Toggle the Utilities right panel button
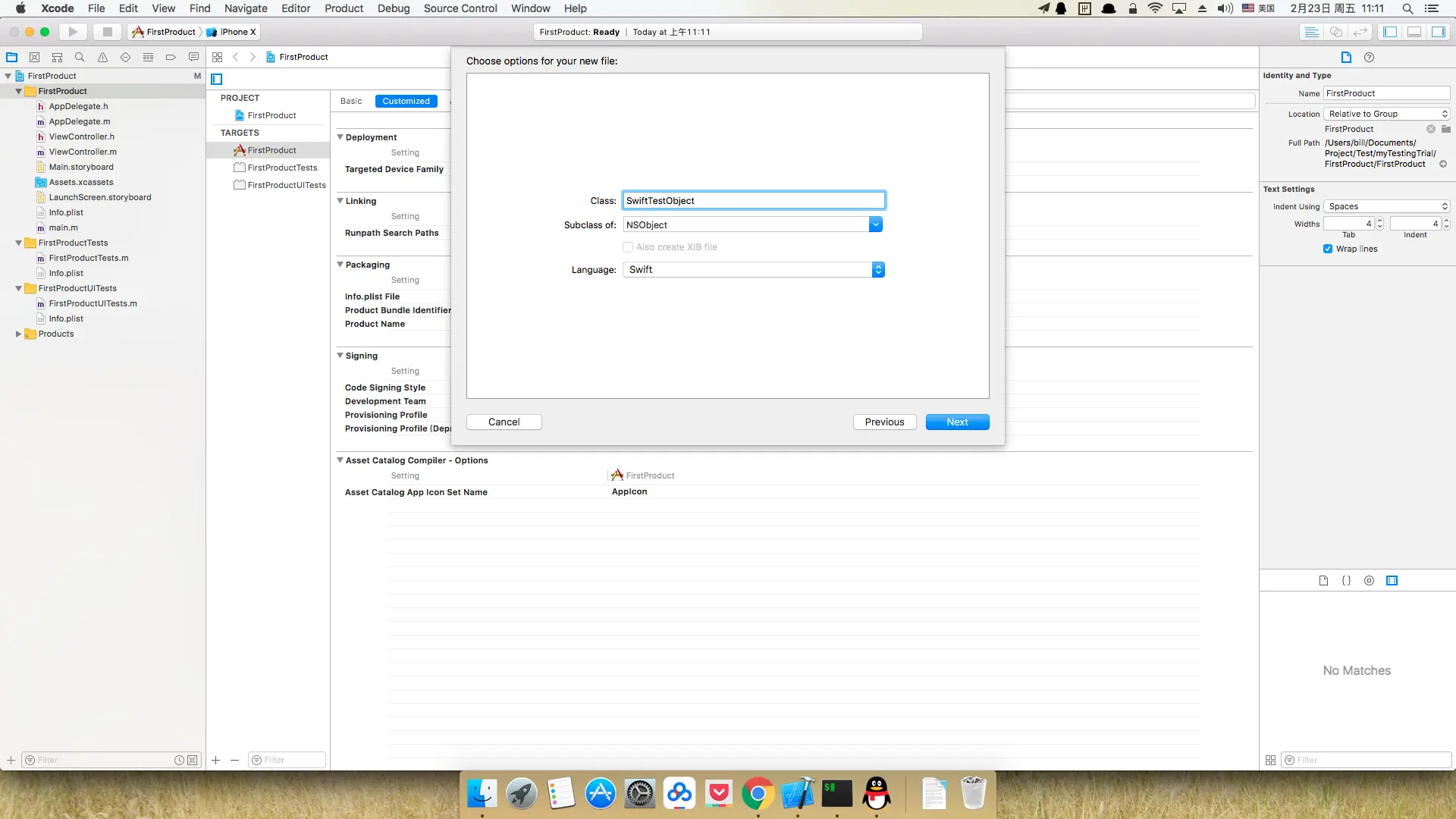Screen dimensions: 1456x819 click(1438, 32)
